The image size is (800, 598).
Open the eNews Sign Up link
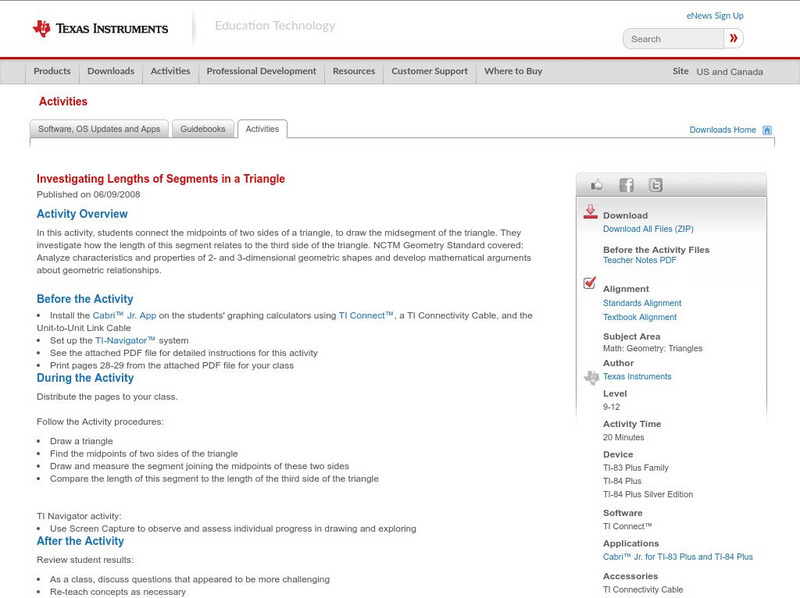pos(715,16)
